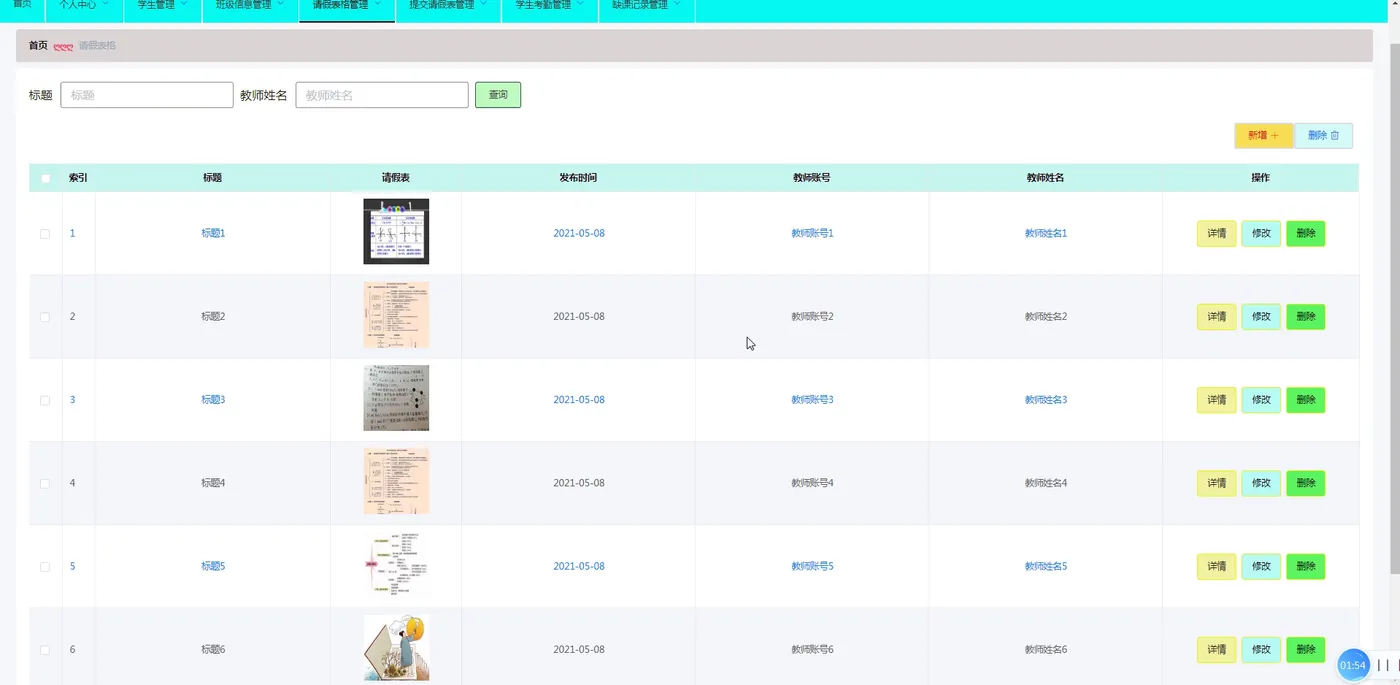Click 修改 for 标题4 row
Image resolution: width=1400 pixels, height=685 pixels.
click(x=1261, y=483)
